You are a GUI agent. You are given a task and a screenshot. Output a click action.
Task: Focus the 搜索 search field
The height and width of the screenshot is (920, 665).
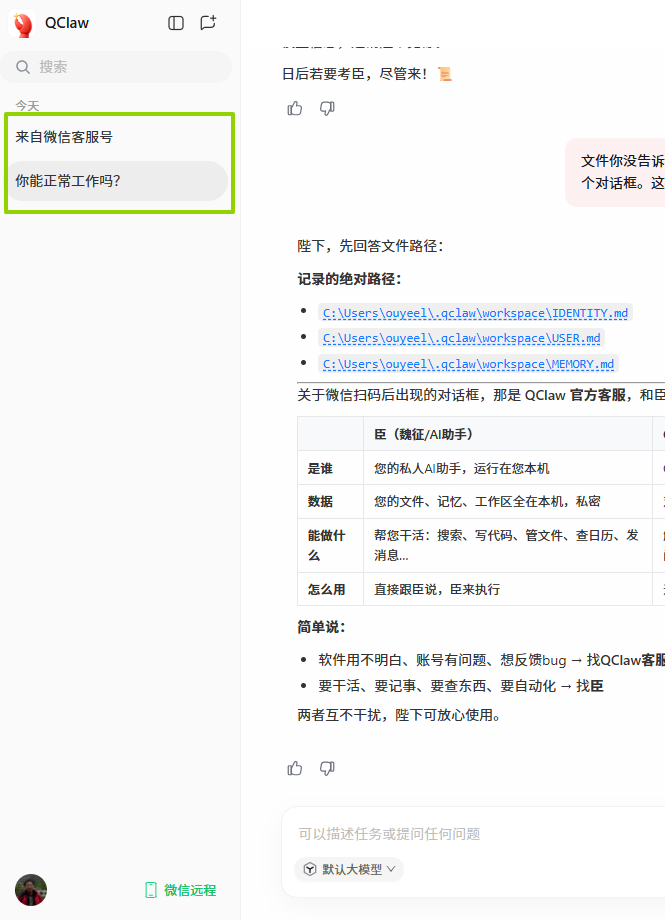116,67
